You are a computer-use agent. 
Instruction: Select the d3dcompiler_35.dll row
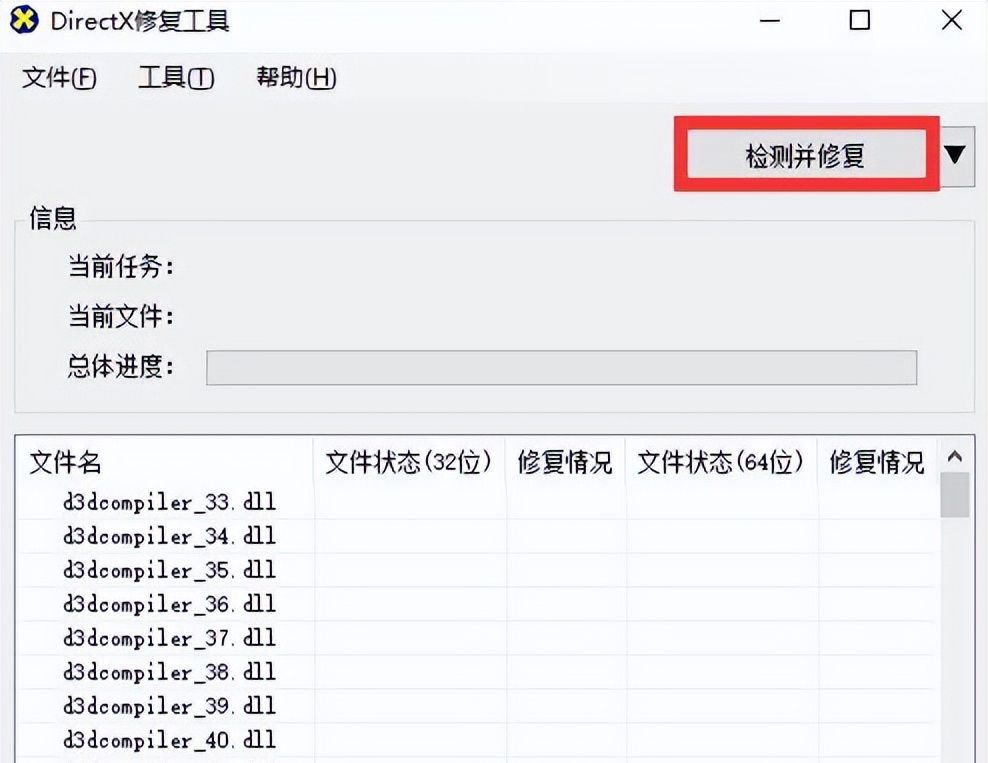click(169, 570)
